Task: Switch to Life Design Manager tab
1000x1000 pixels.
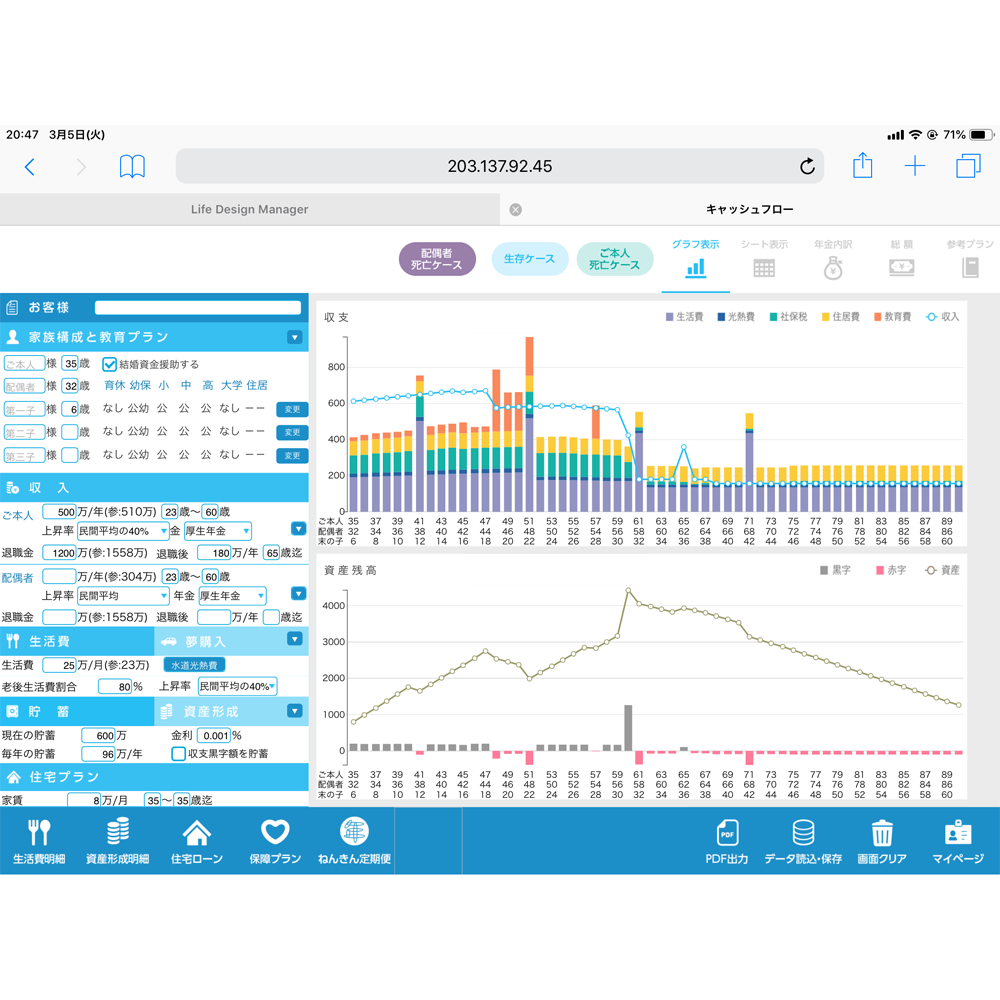Action: point(249,209)
